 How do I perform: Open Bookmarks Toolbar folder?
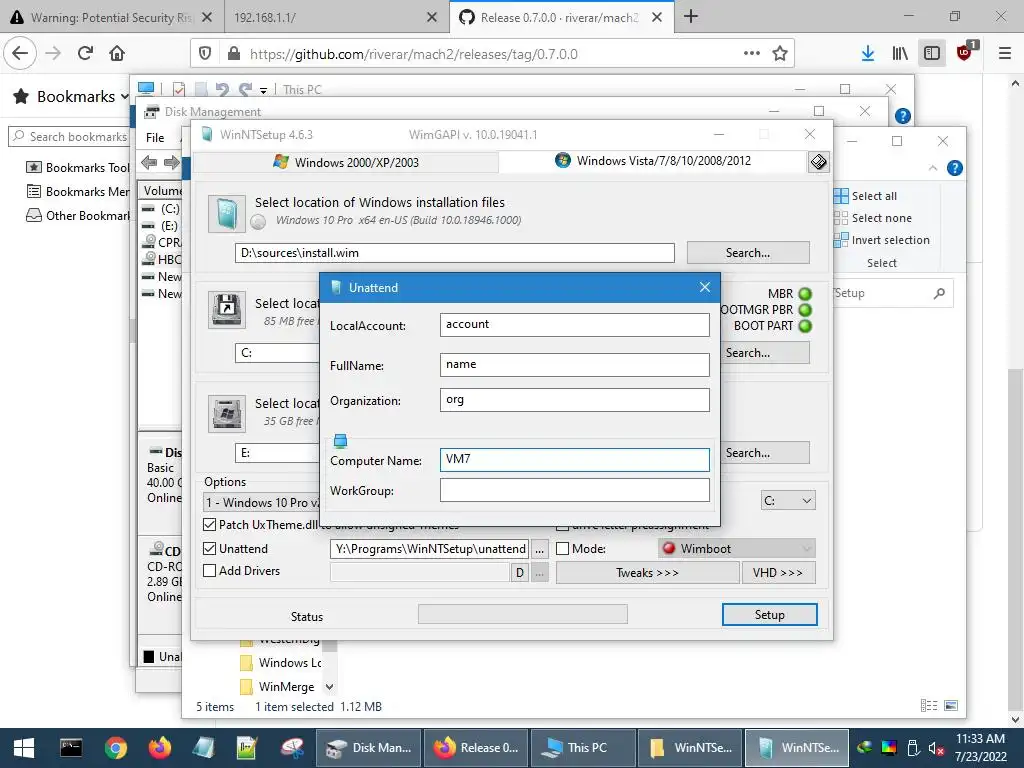(77, 167)
